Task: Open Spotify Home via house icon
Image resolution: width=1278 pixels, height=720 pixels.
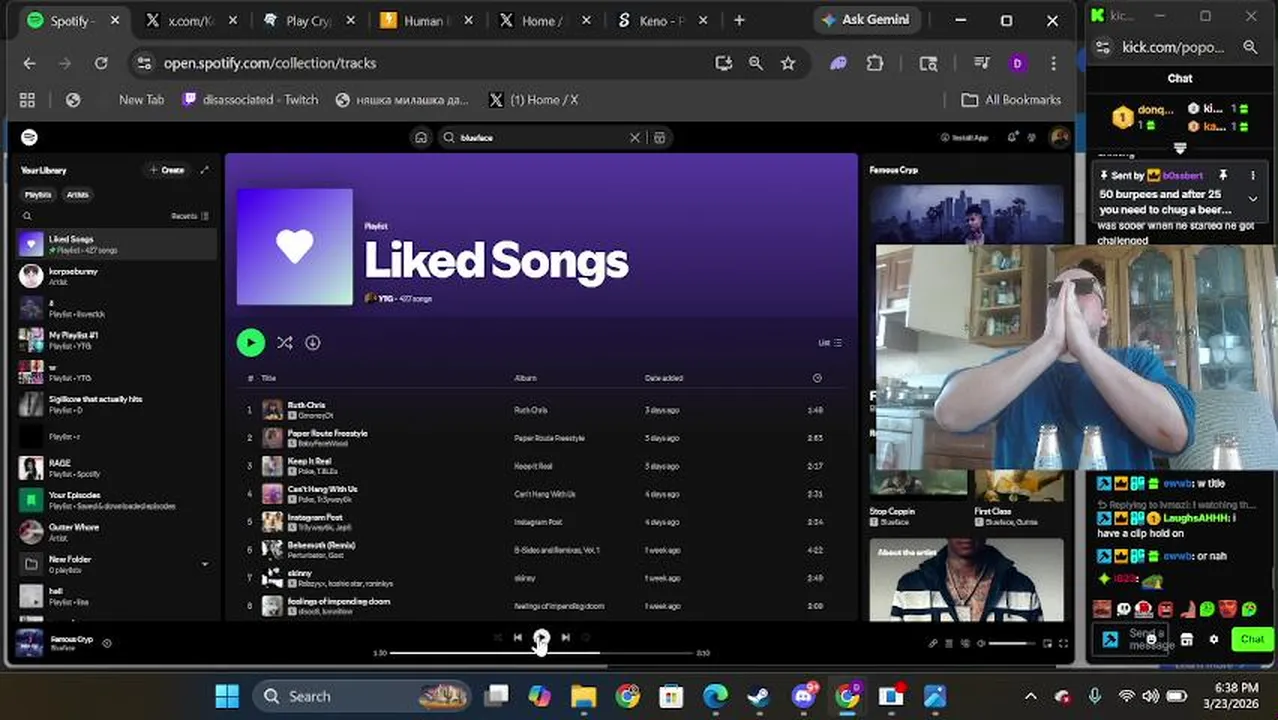Action: [x=421, y=138]
